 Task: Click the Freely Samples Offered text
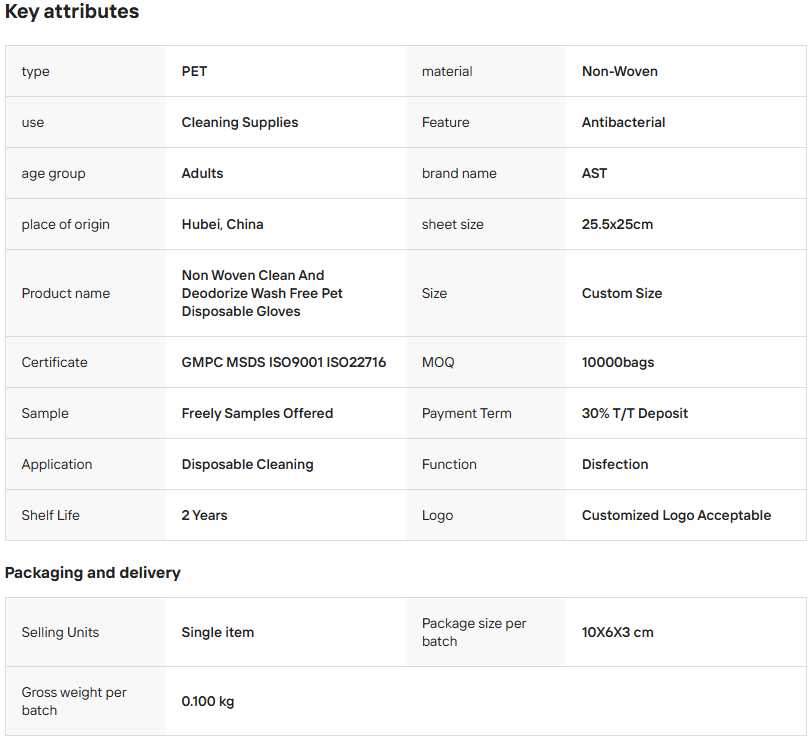click(257, 413)
